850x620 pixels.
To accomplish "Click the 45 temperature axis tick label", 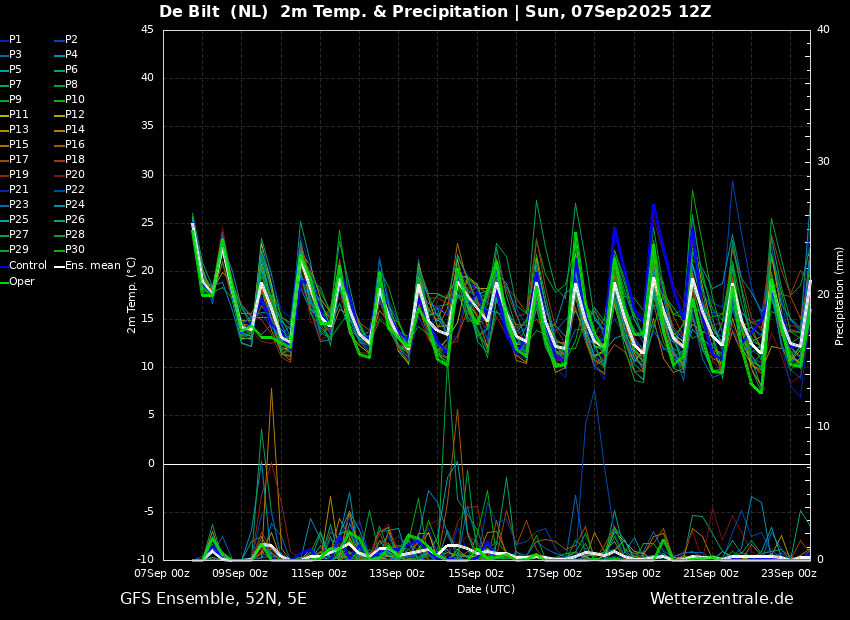I will tap(147, 30).
